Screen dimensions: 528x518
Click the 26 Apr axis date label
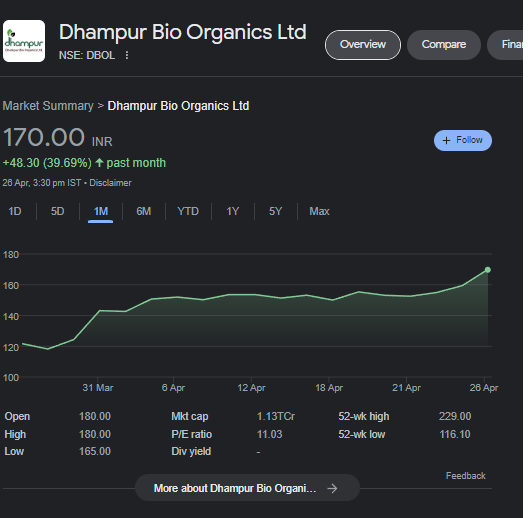[x=484, y=388]
